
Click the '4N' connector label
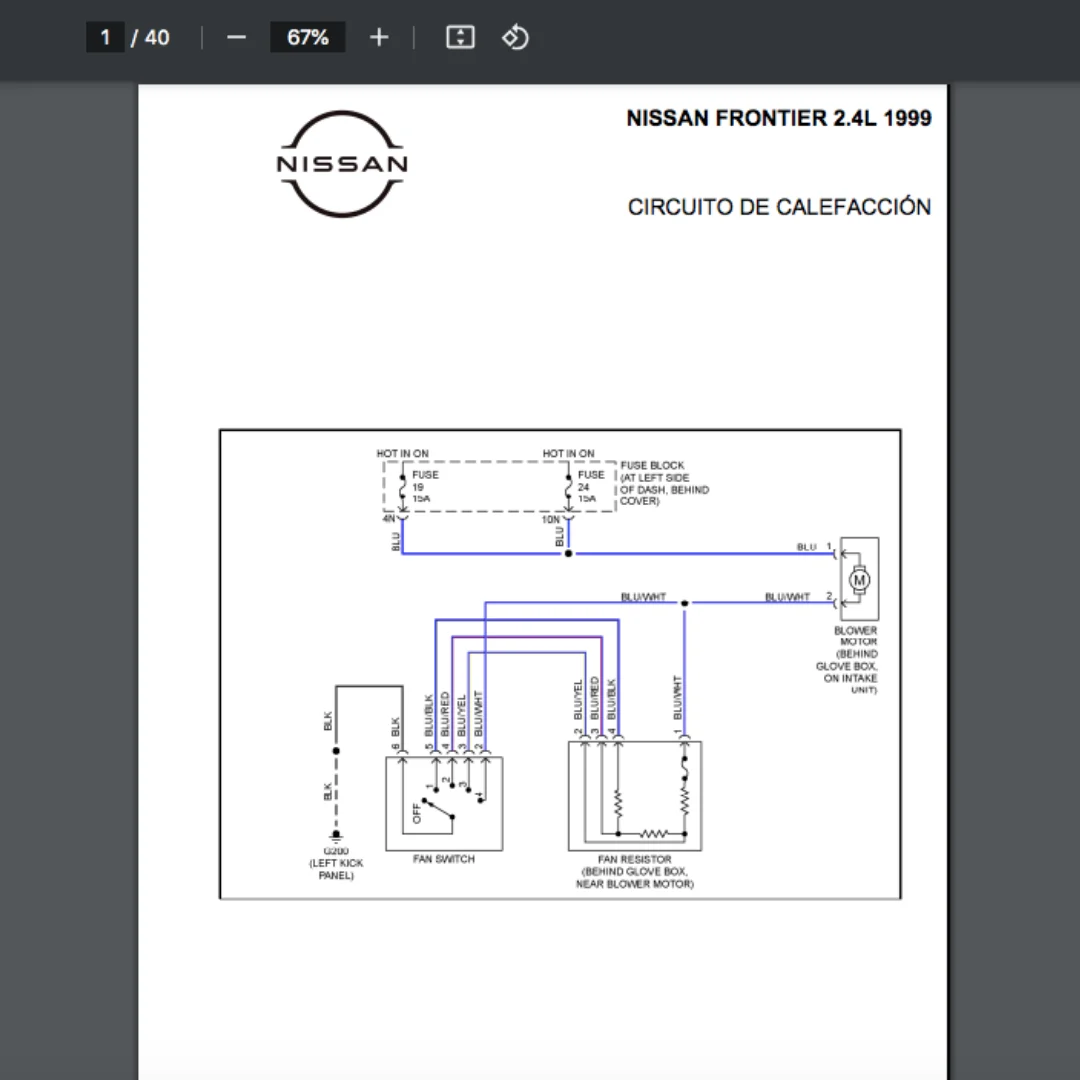(388, 518)
